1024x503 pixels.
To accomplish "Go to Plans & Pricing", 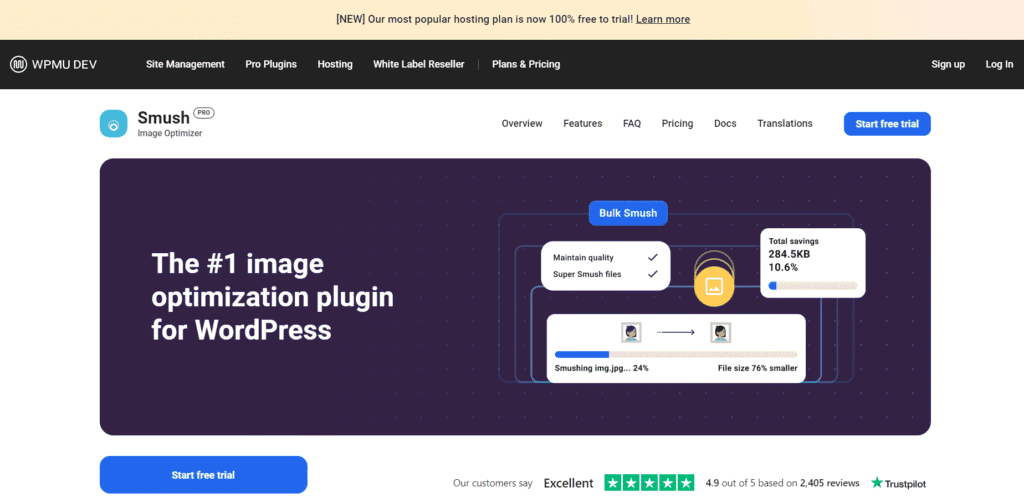I will (526, 64).
